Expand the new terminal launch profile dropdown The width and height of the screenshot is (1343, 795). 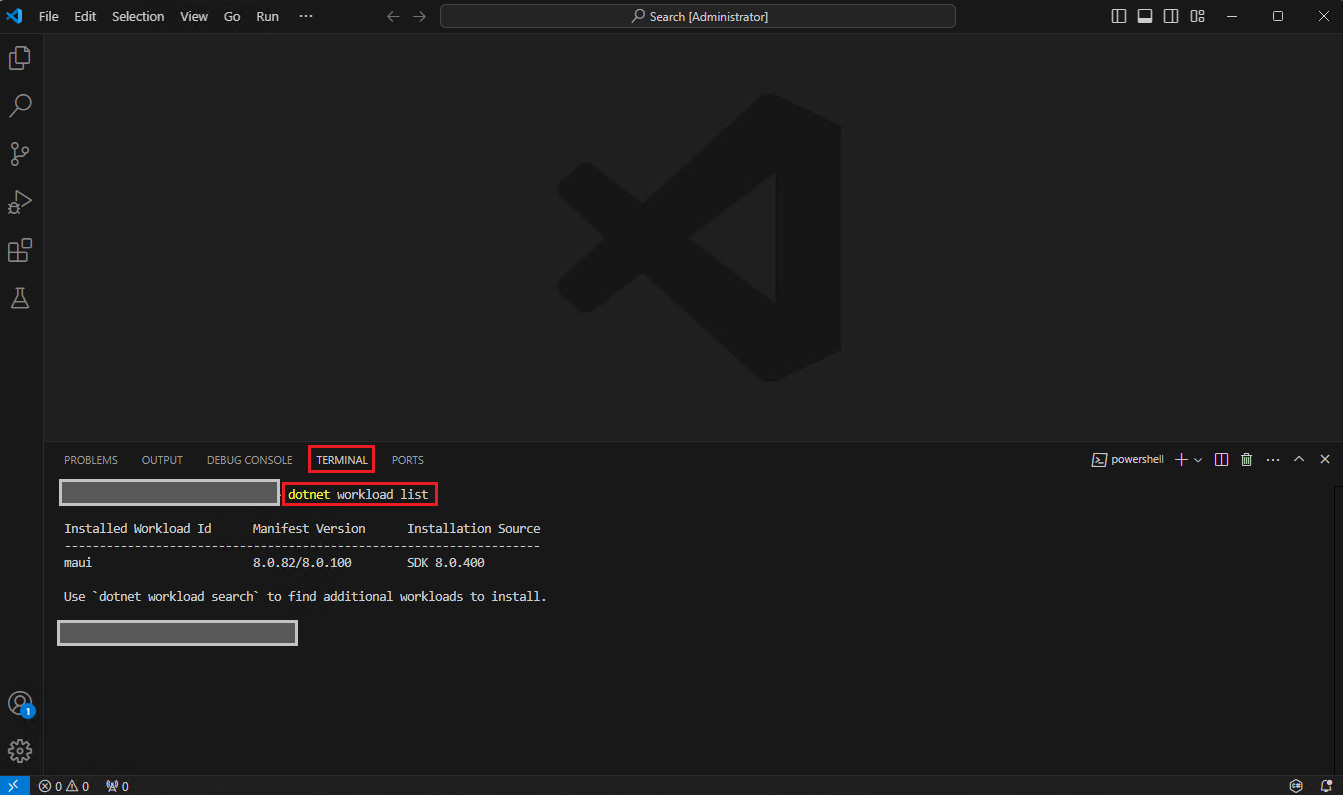[x=1198, y=460]
